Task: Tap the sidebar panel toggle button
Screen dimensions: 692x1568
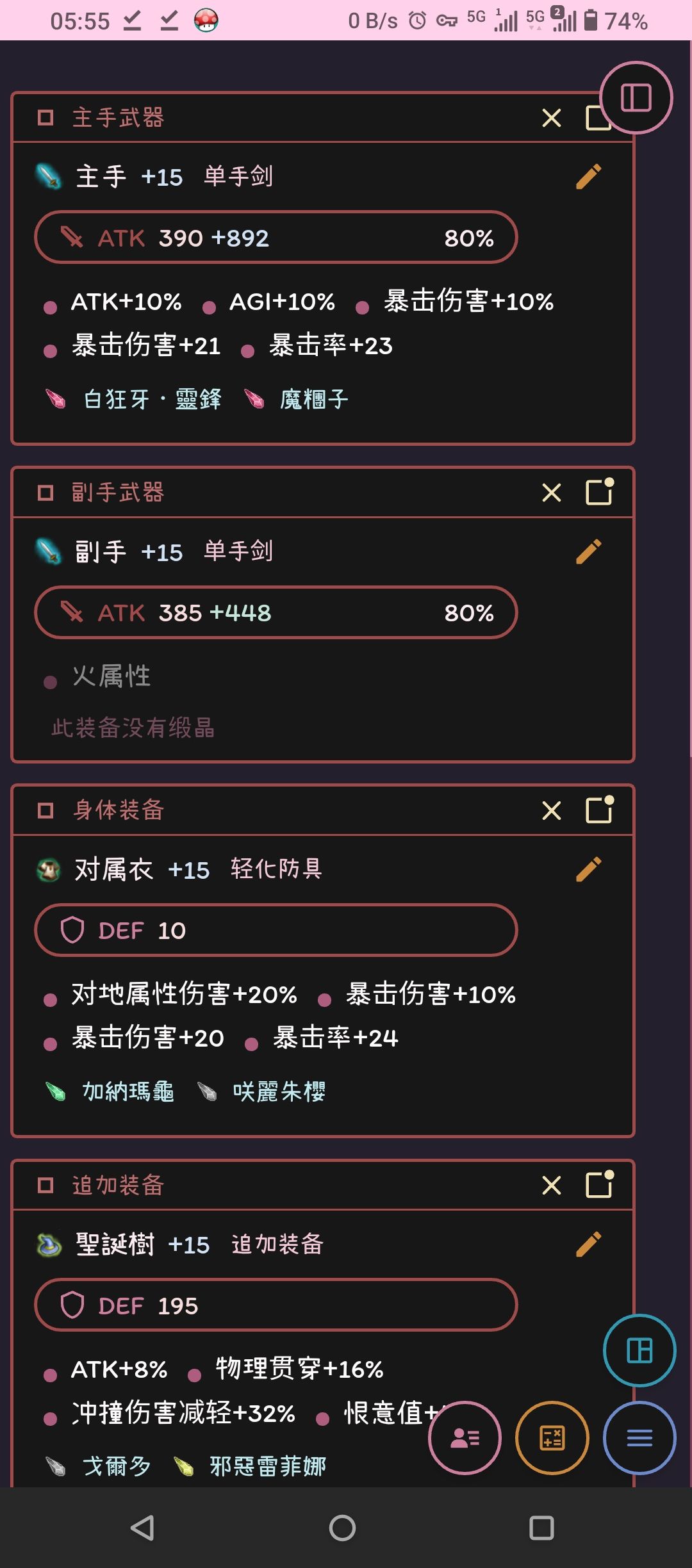Action: point(636,98)
